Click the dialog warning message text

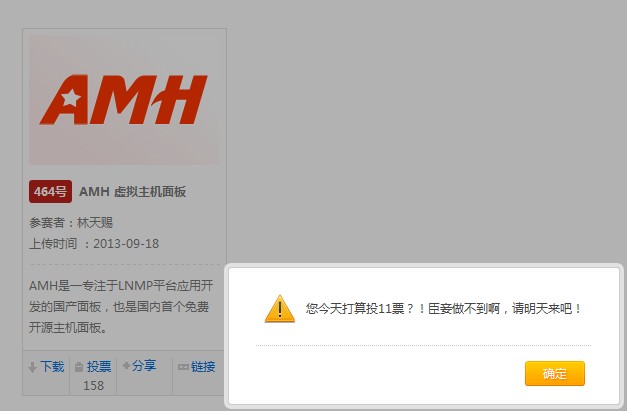pyautogui.click(x=443, y=309)
